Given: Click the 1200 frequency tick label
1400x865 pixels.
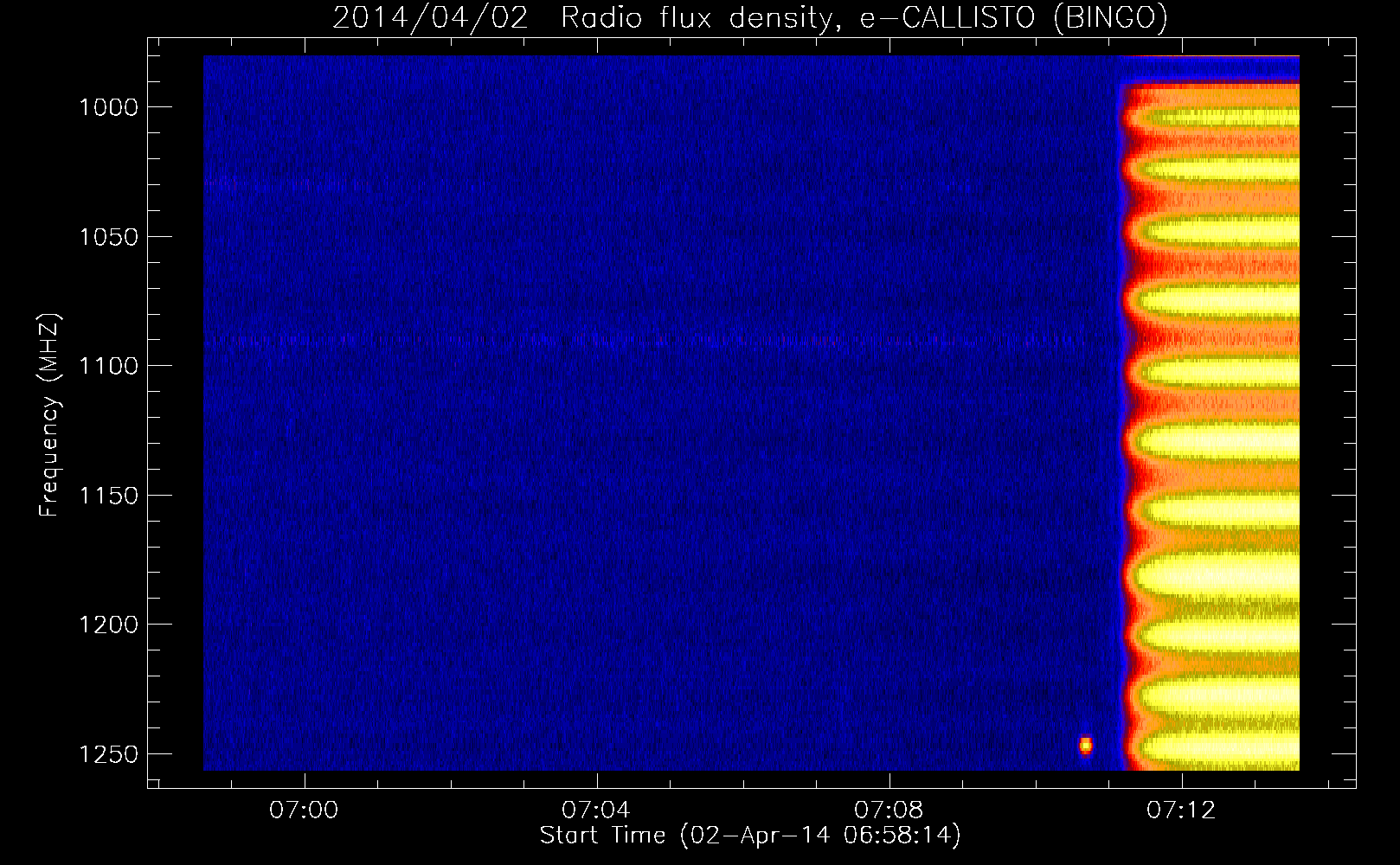Looking at the screenshot, I should click(108, 625).
